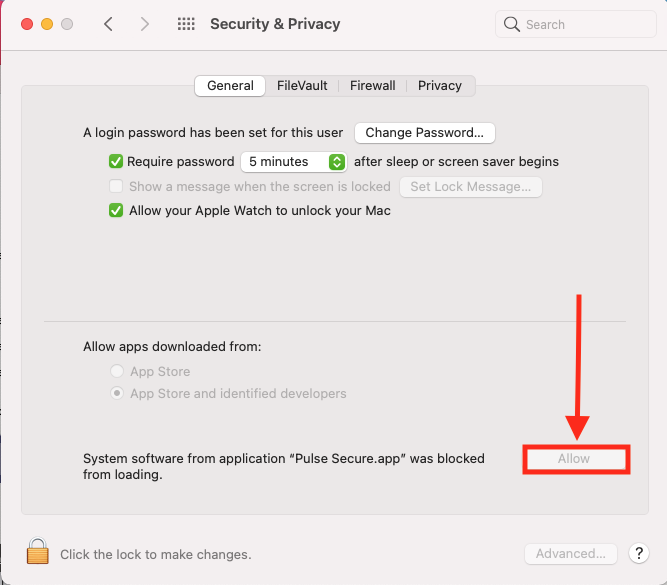
Task: Open the 5 minutes password delay dropdown
Action: point(293,161)
